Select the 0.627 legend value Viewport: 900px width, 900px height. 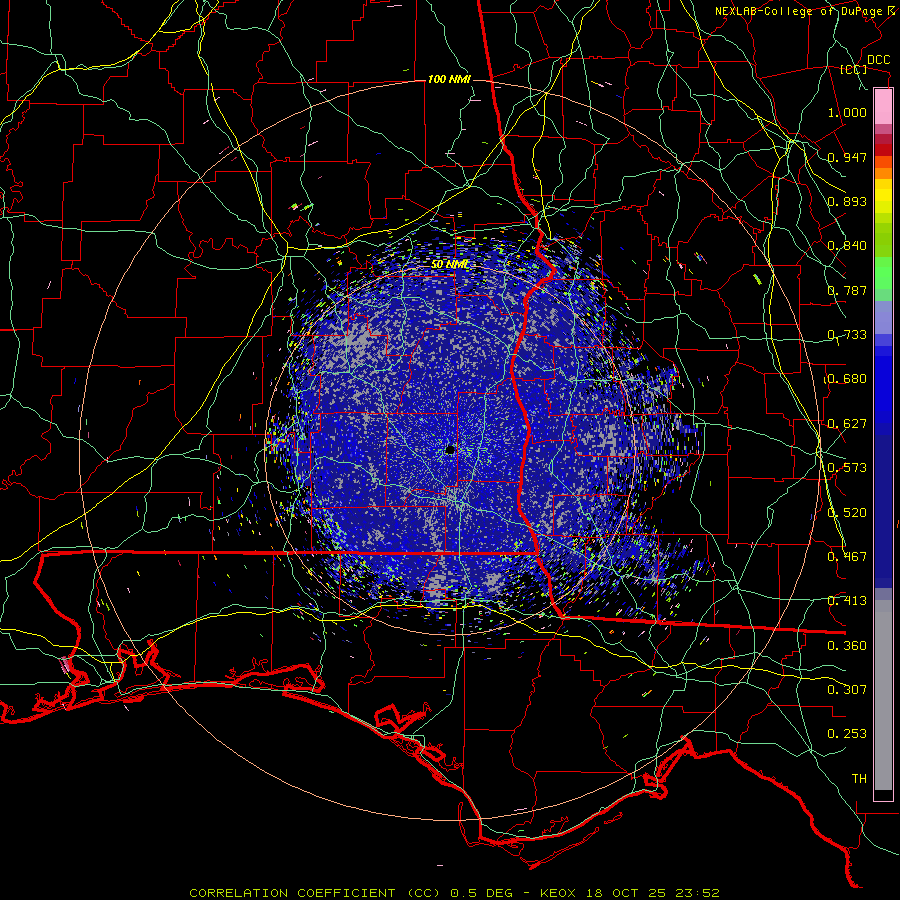847,424
